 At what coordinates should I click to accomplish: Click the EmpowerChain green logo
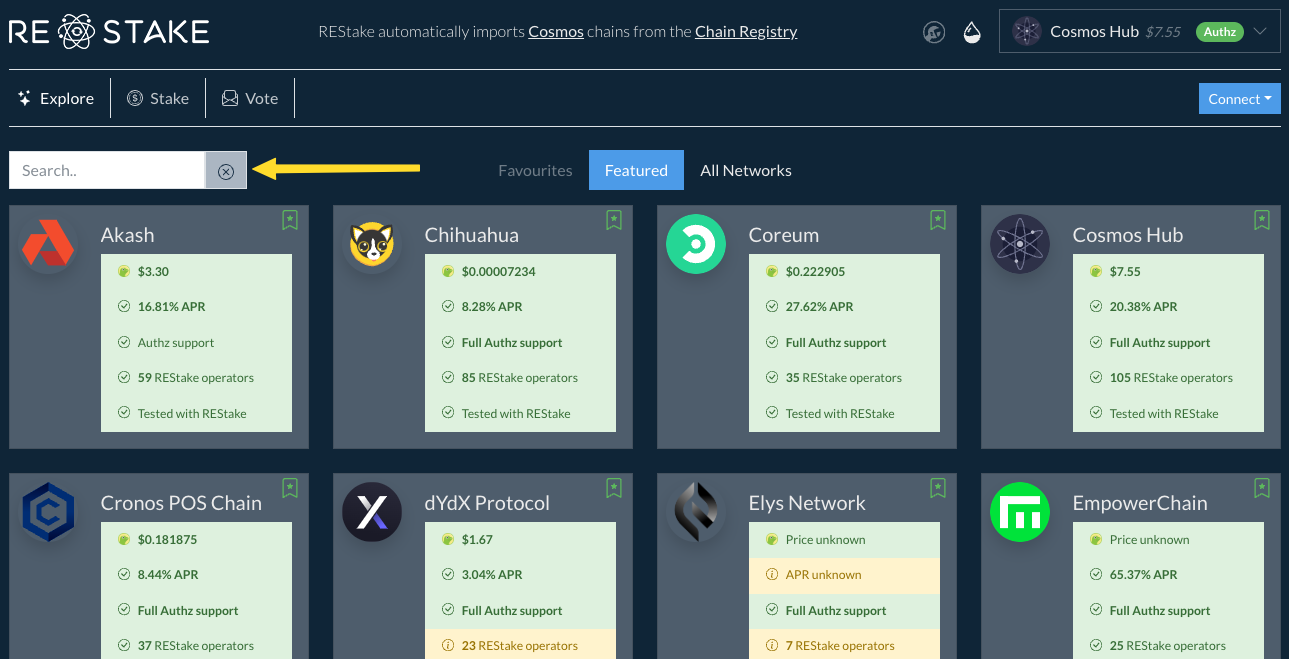click(1020, 512)
